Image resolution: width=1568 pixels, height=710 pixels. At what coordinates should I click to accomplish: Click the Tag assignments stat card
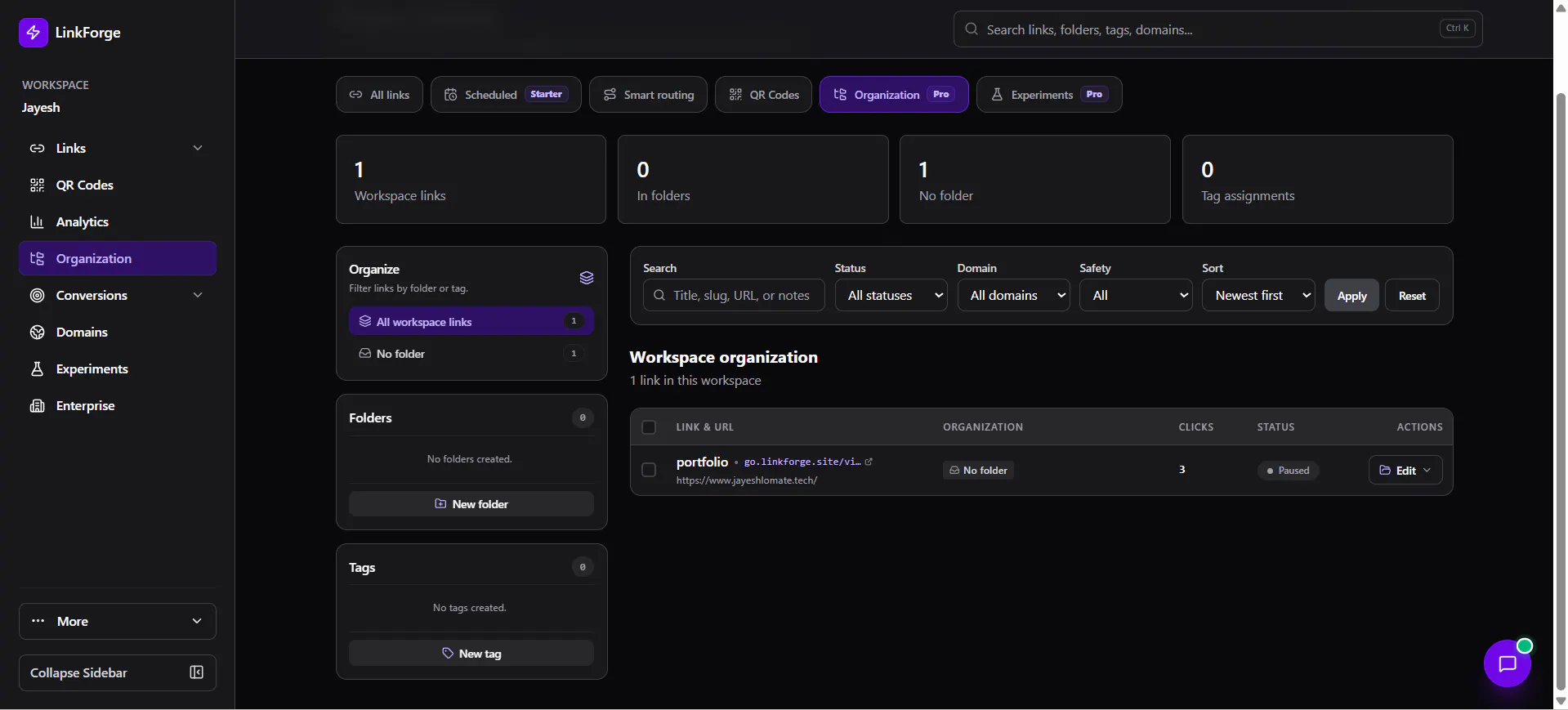pos(1318,180)
